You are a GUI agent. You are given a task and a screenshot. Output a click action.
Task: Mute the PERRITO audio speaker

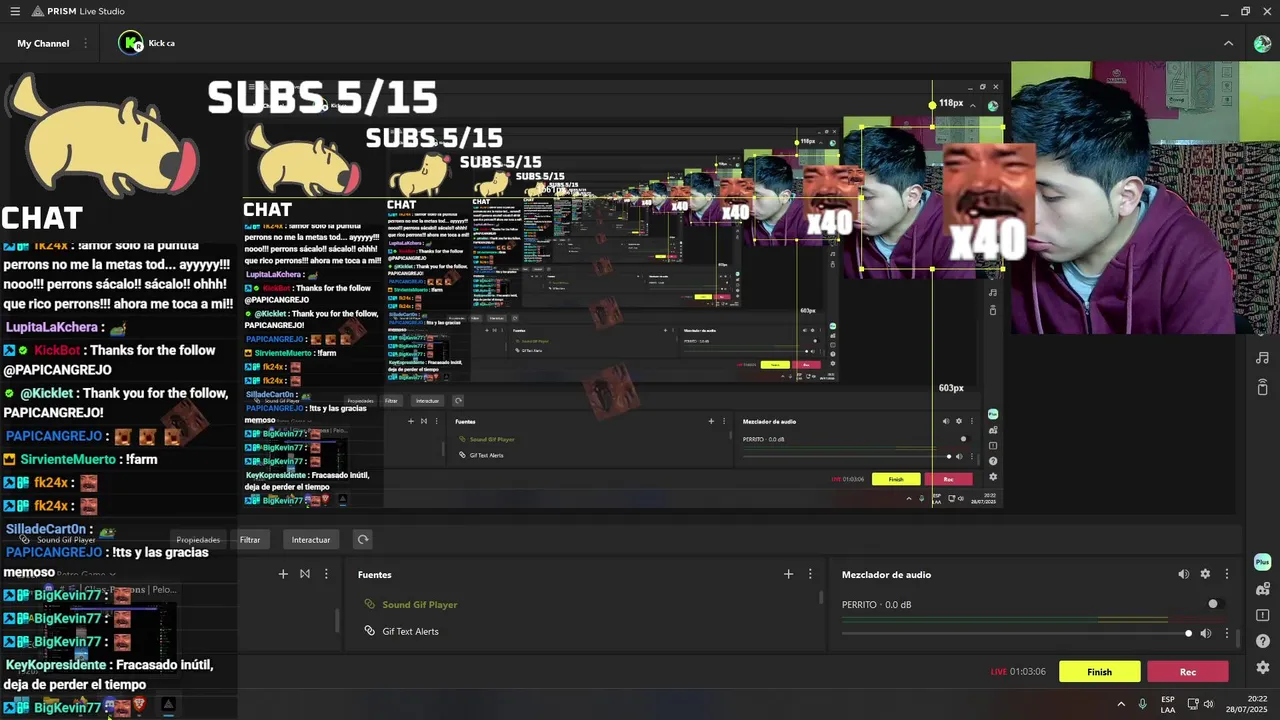tap(1206, 633)
